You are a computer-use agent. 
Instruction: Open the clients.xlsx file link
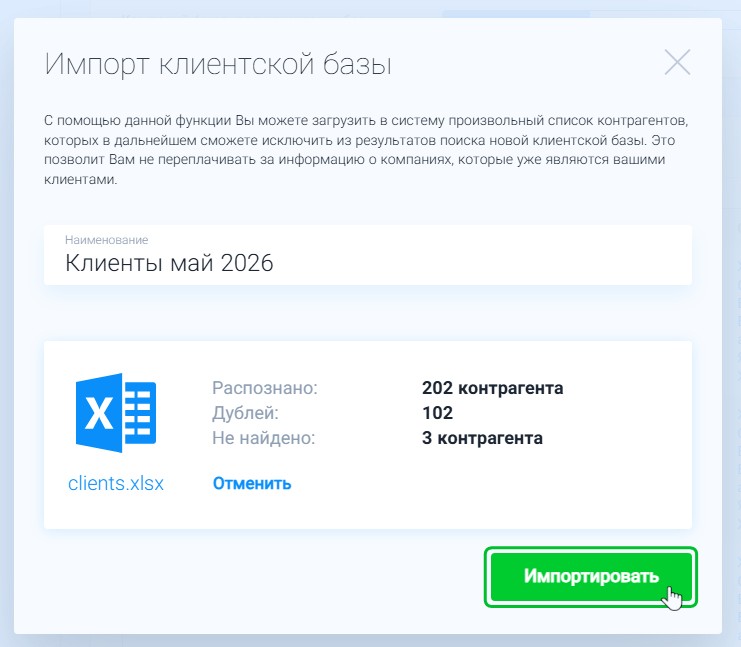click(116, 483)
